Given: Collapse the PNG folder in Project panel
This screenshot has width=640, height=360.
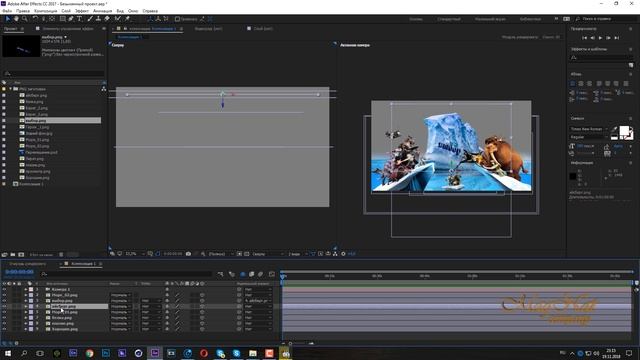Looking at the screenshot, I should 11,89.
